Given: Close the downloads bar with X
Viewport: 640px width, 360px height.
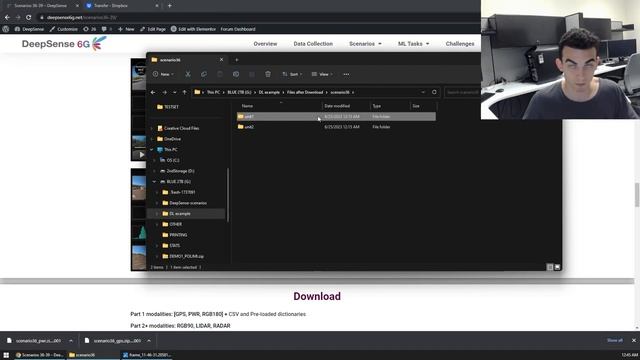Looking at the screenshot, I should coord(633,340).
